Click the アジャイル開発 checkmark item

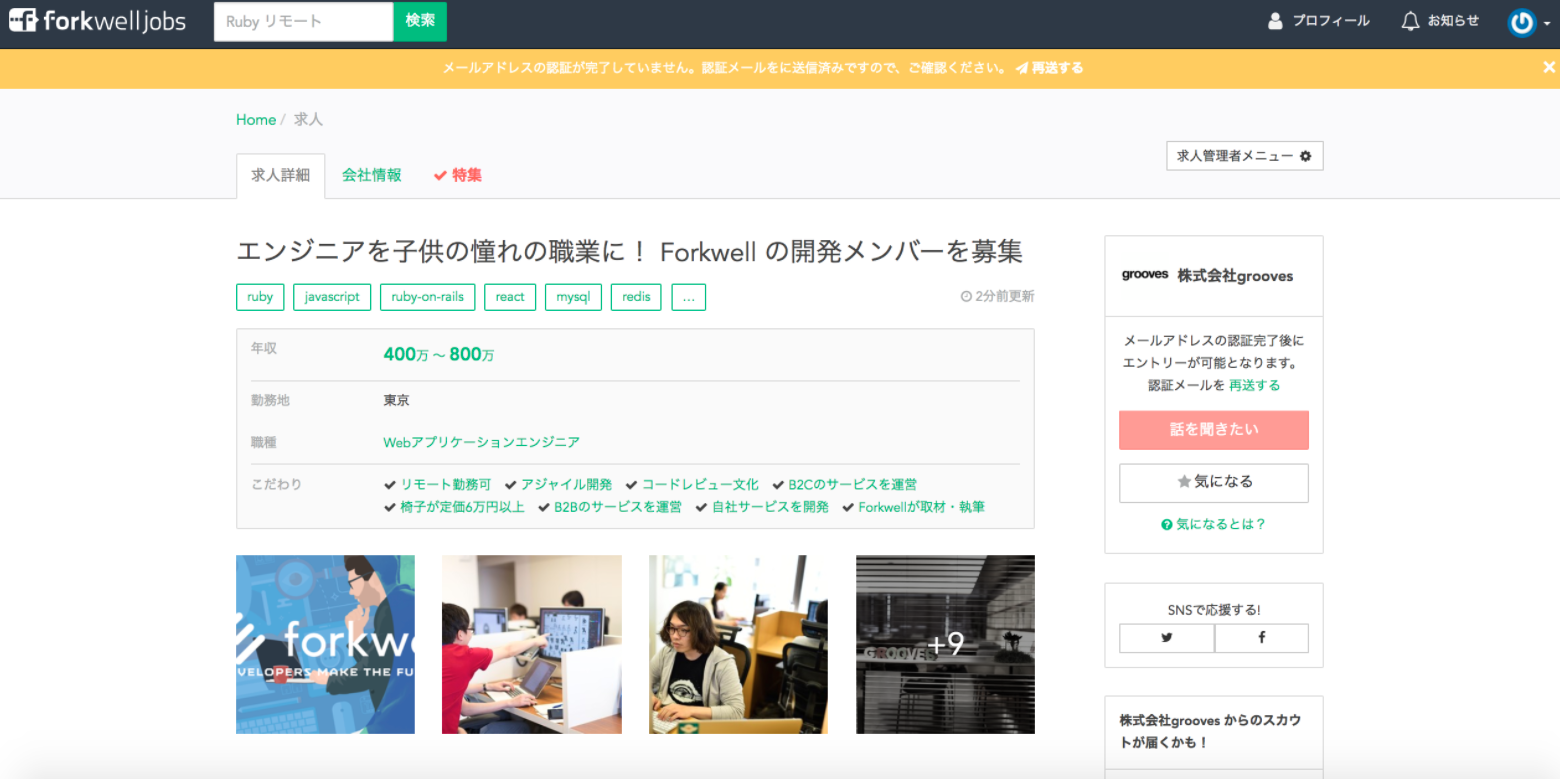tap(558, 485)
